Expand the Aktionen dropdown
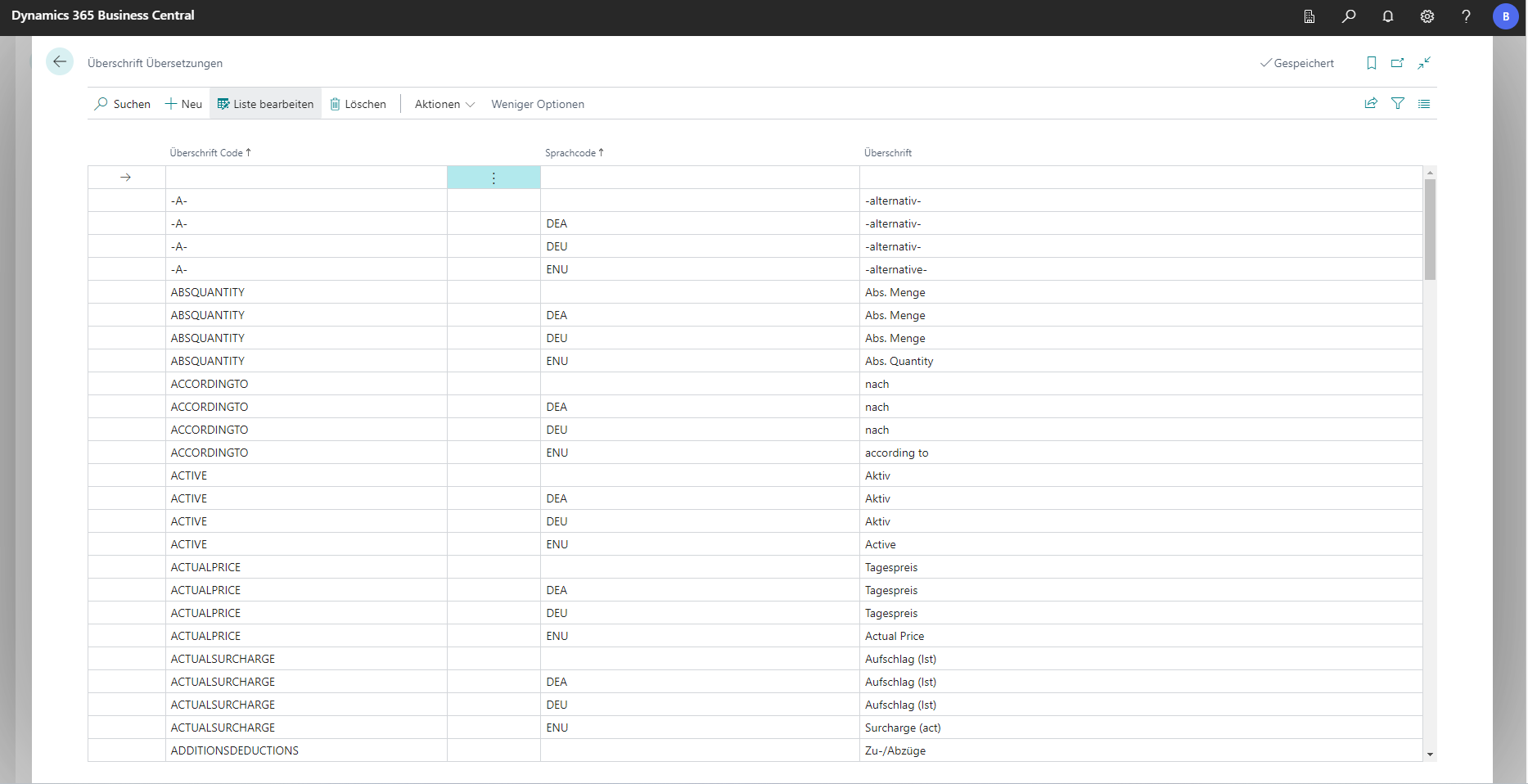This screenshot has width=1528, height=784. (x=444, y=104)
